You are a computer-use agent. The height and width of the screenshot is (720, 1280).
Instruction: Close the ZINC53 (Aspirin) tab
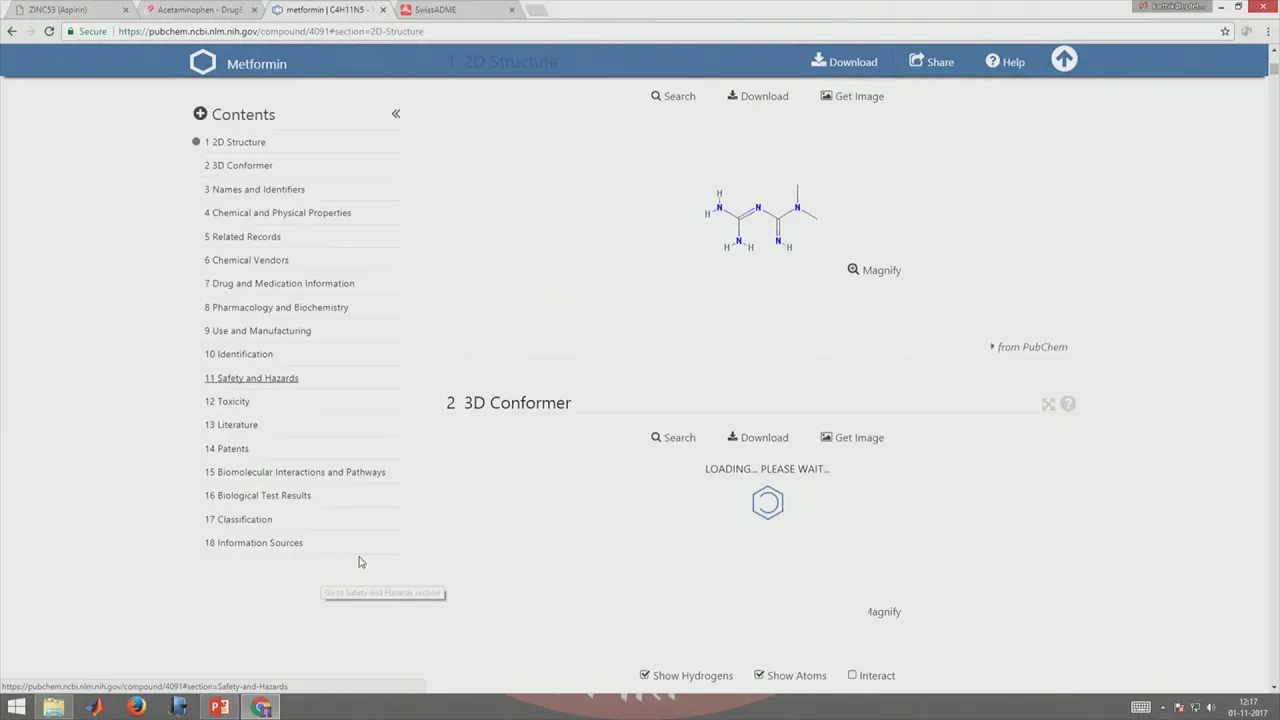point(125,10)
